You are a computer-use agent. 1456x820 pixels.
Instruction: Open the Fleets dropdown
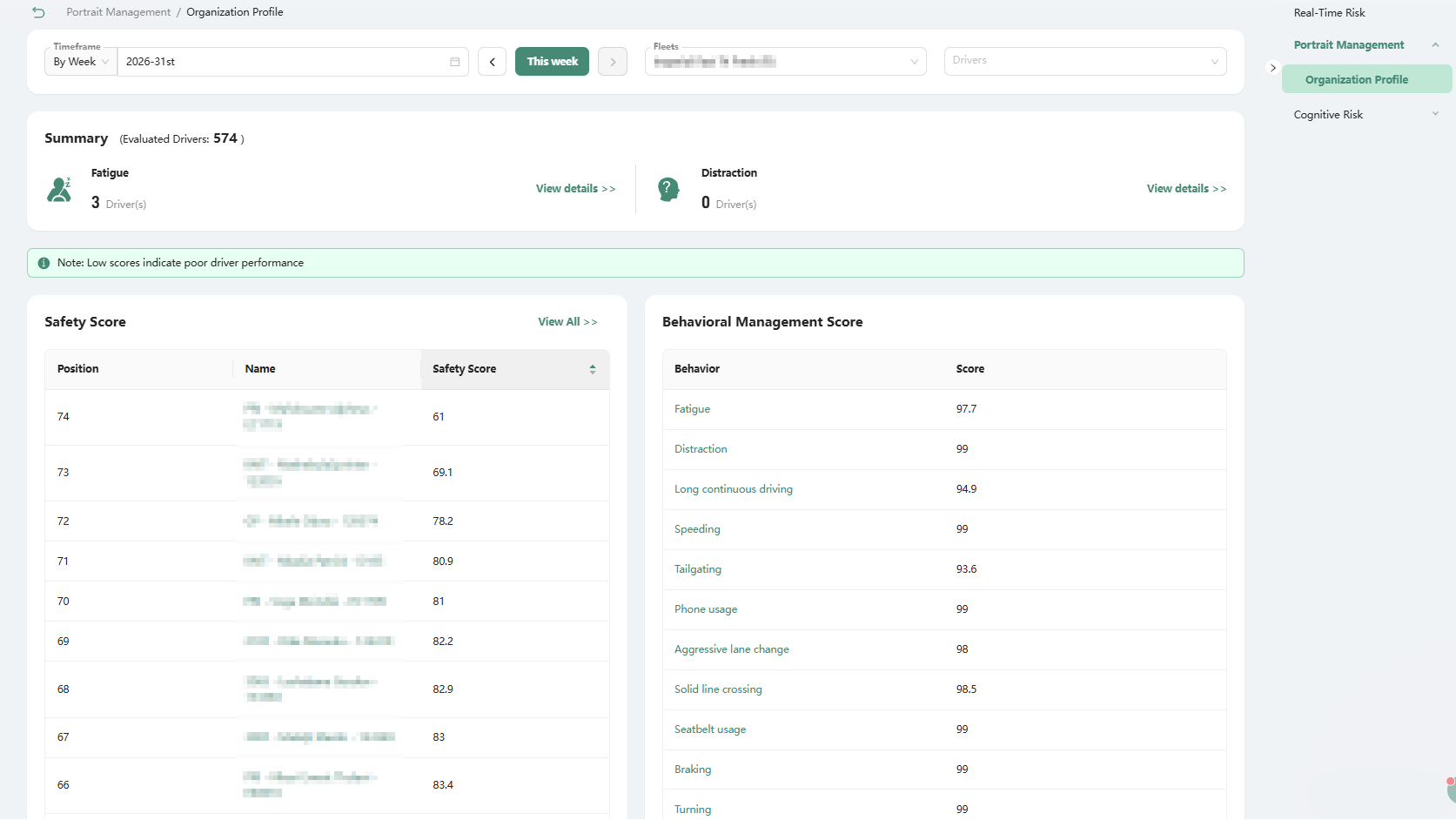[786, 62]
